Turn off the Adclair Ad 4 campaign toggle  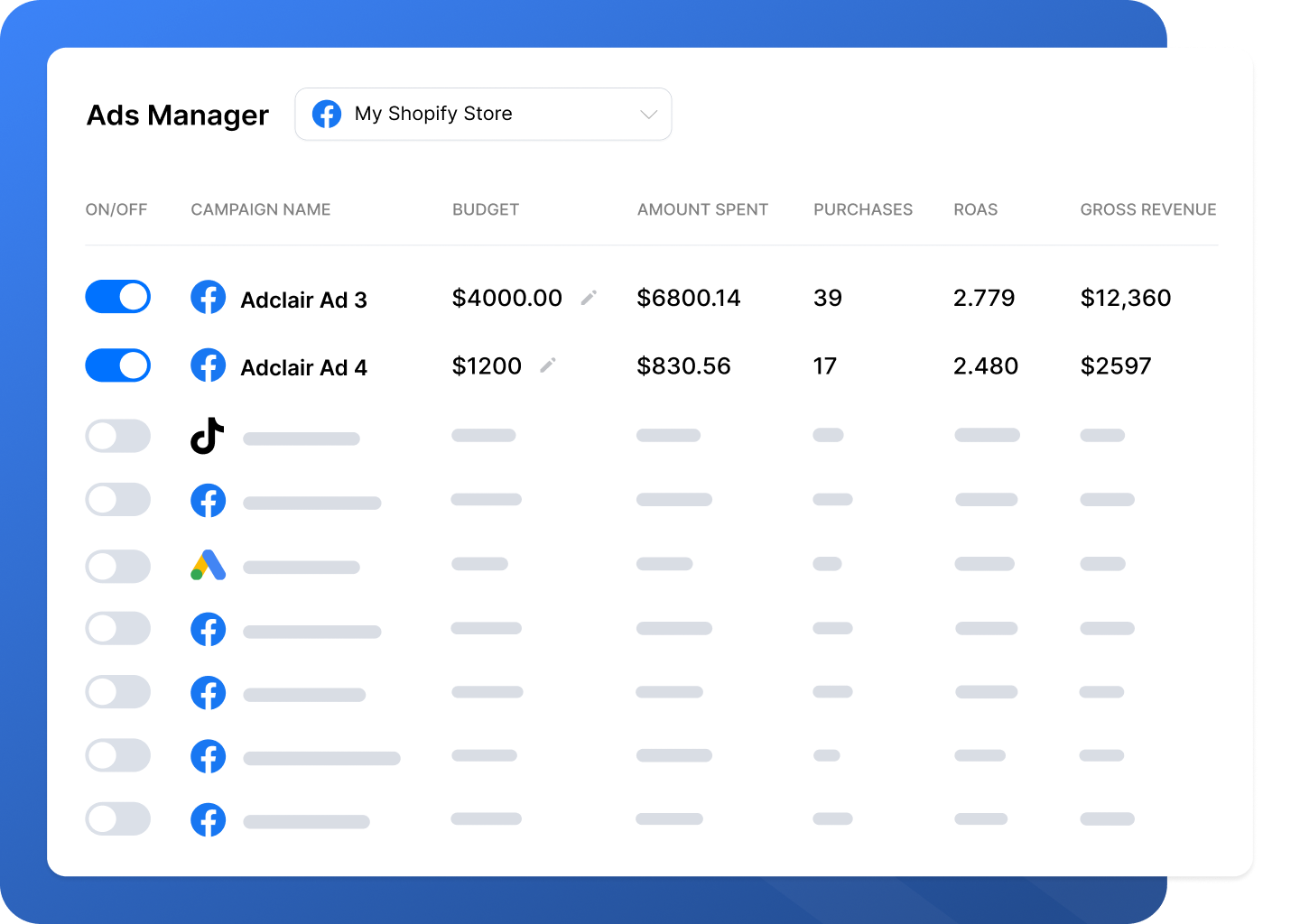[118, 365]
